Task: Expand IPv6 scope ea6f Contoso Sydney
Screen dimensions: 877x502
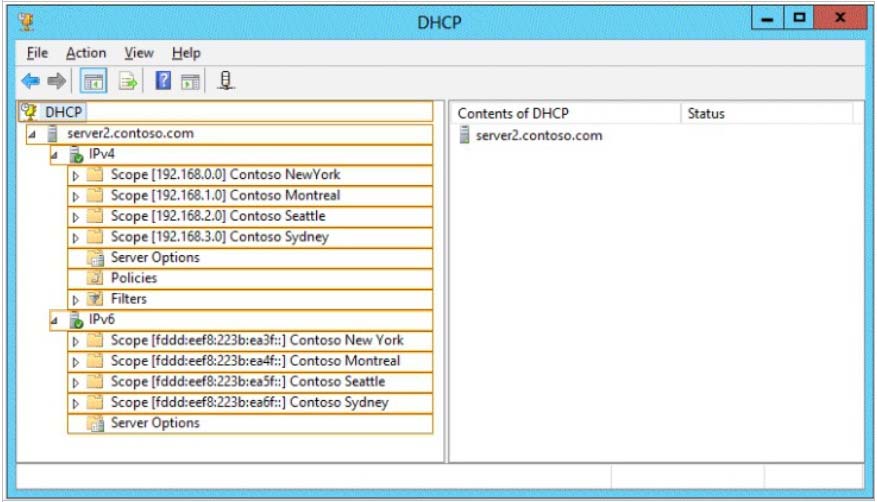Action: click(76, 403)
